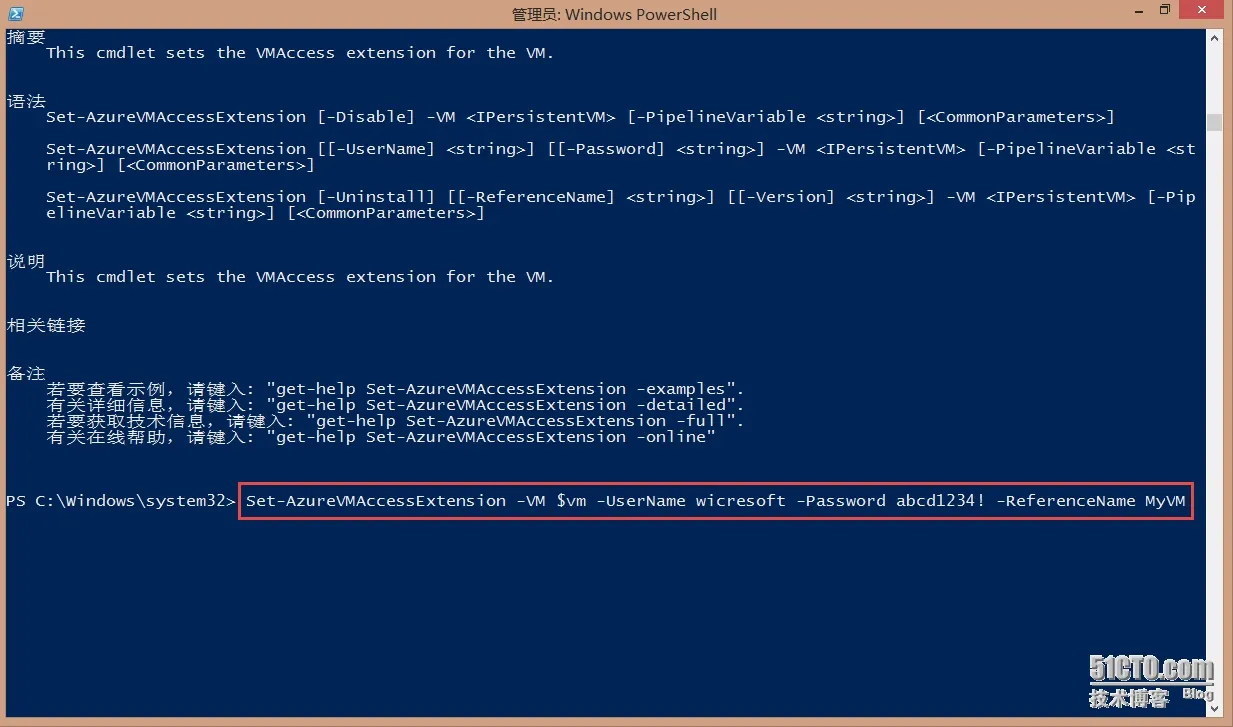Click the 语法 section heading
Image resolution: width=1233 pixels, height=727 pixels.
[26, 101]
